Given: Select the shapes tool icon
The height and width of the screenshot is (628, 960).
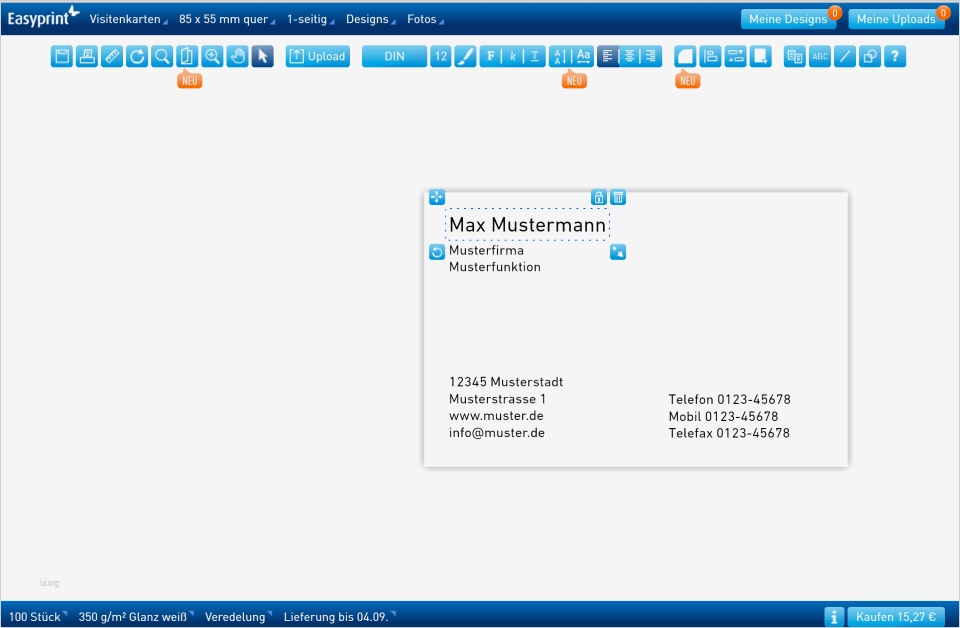Looking at the screenshot, I should 870,56.
